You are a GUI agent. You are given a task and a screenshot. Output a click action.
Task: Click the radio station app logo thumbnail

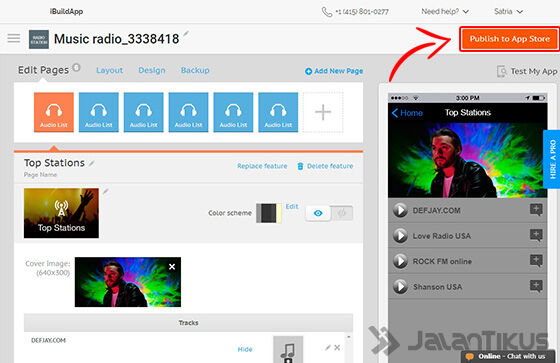click(39, 39)
